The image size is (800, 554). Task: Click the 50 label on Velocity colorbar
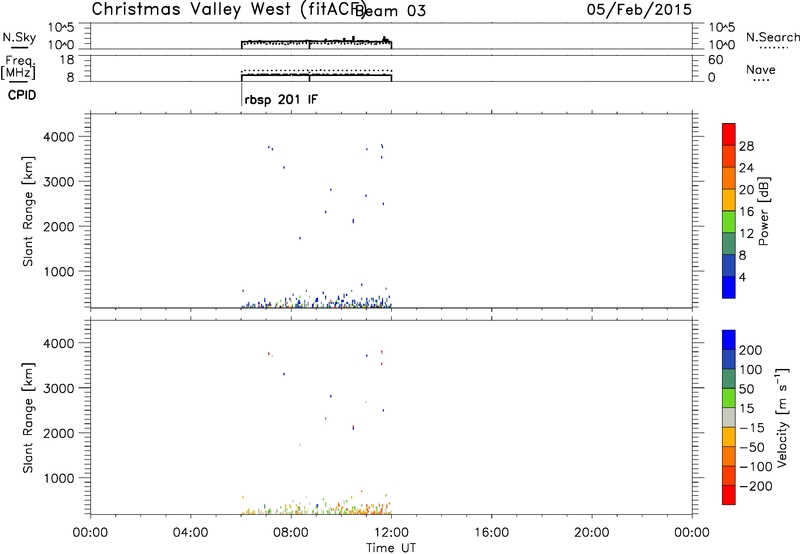[746, 389]
